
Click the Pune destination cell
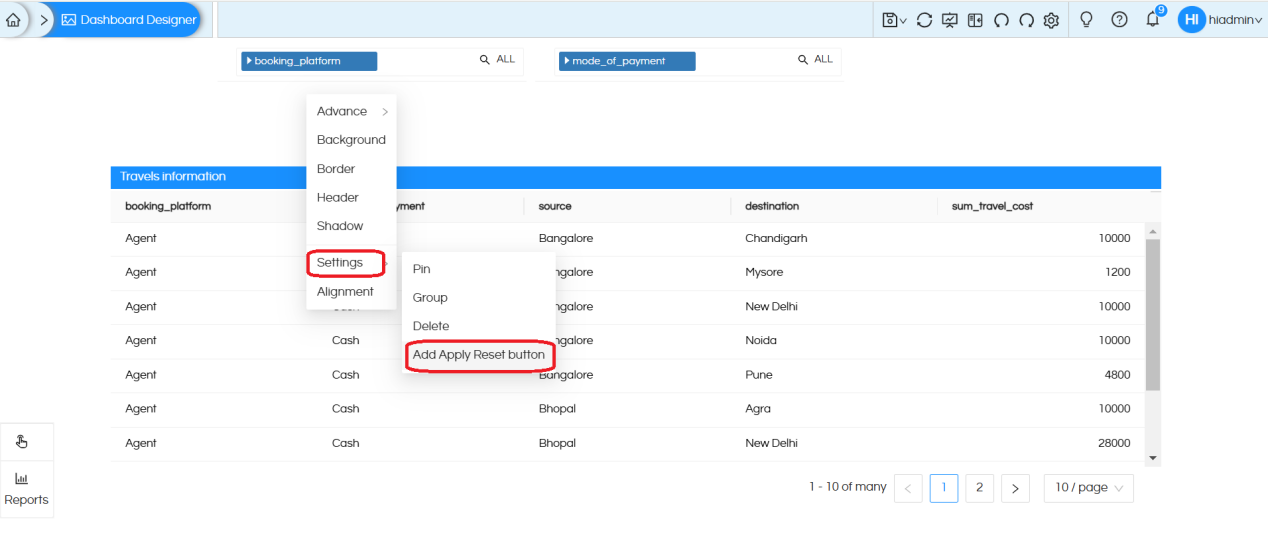pyautogui.click(x=758, y=375)
